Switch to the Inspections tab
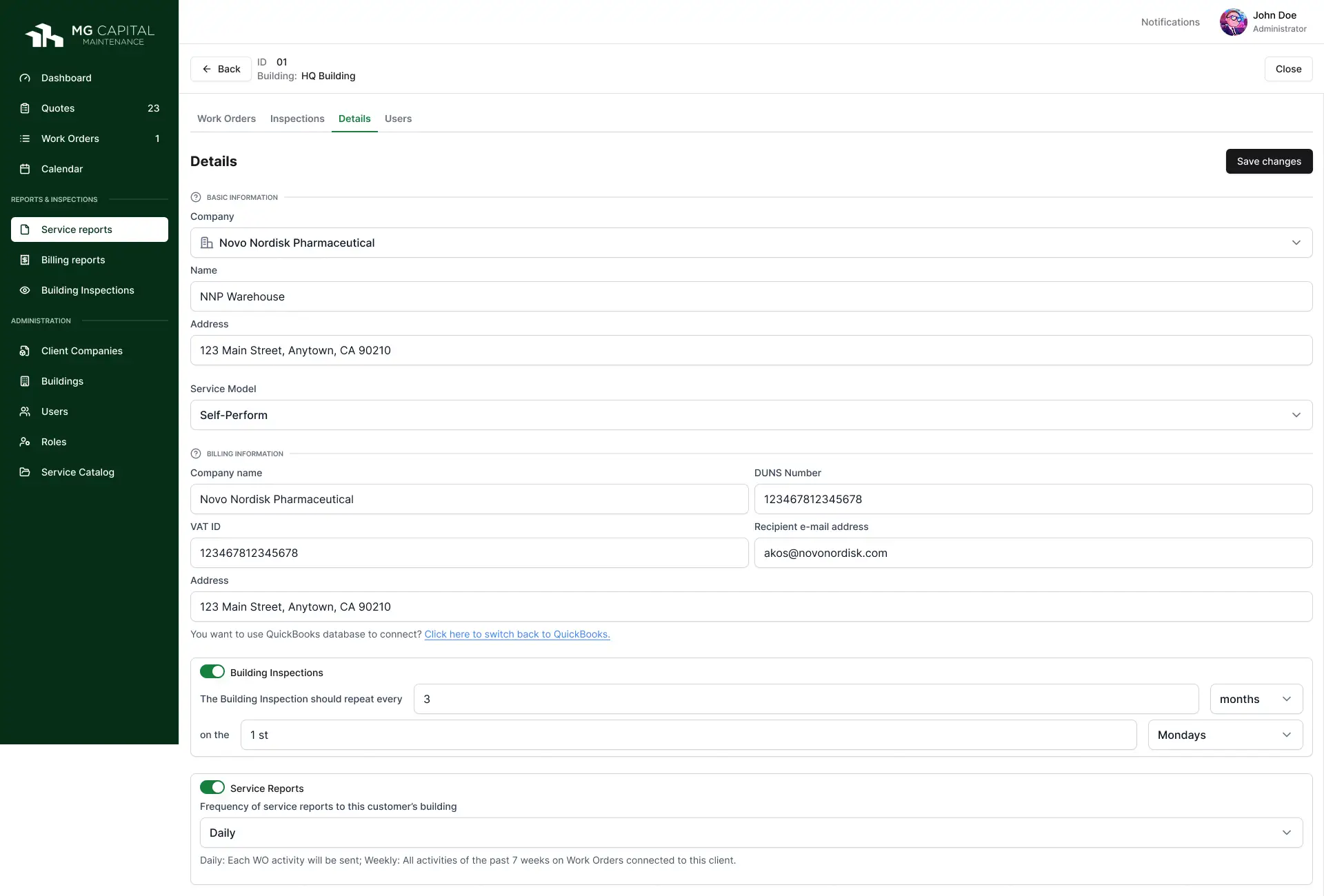1324x896 pixels. tap(297, 119)
